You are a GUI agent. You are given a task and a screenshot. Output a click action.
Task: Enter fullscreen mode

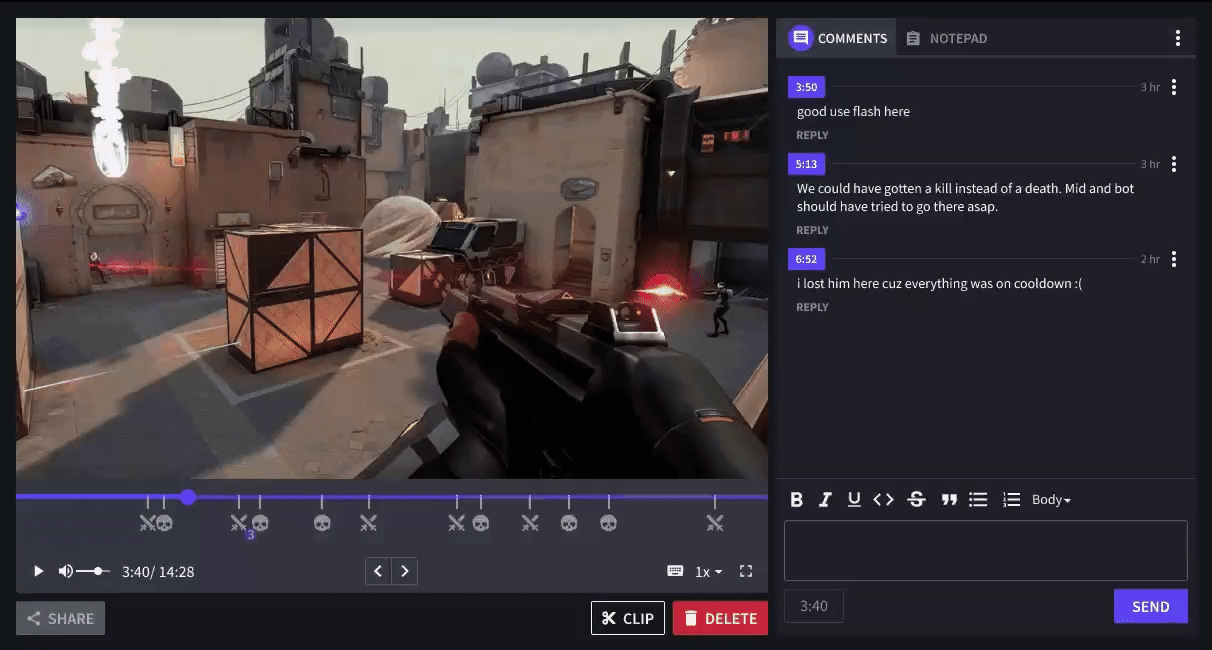pos(746,571)
